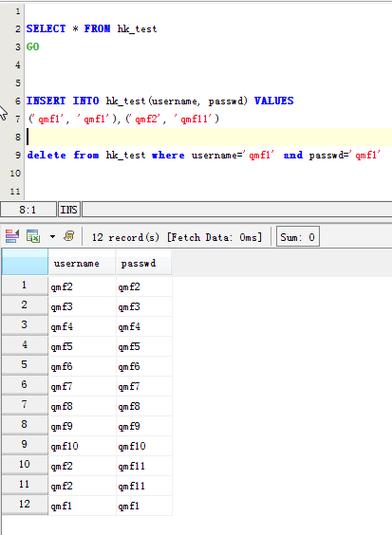Viewport: 392px width, 535px height.
Task: Click the 'qmf11' string on line 7
Action: point(193,119)
